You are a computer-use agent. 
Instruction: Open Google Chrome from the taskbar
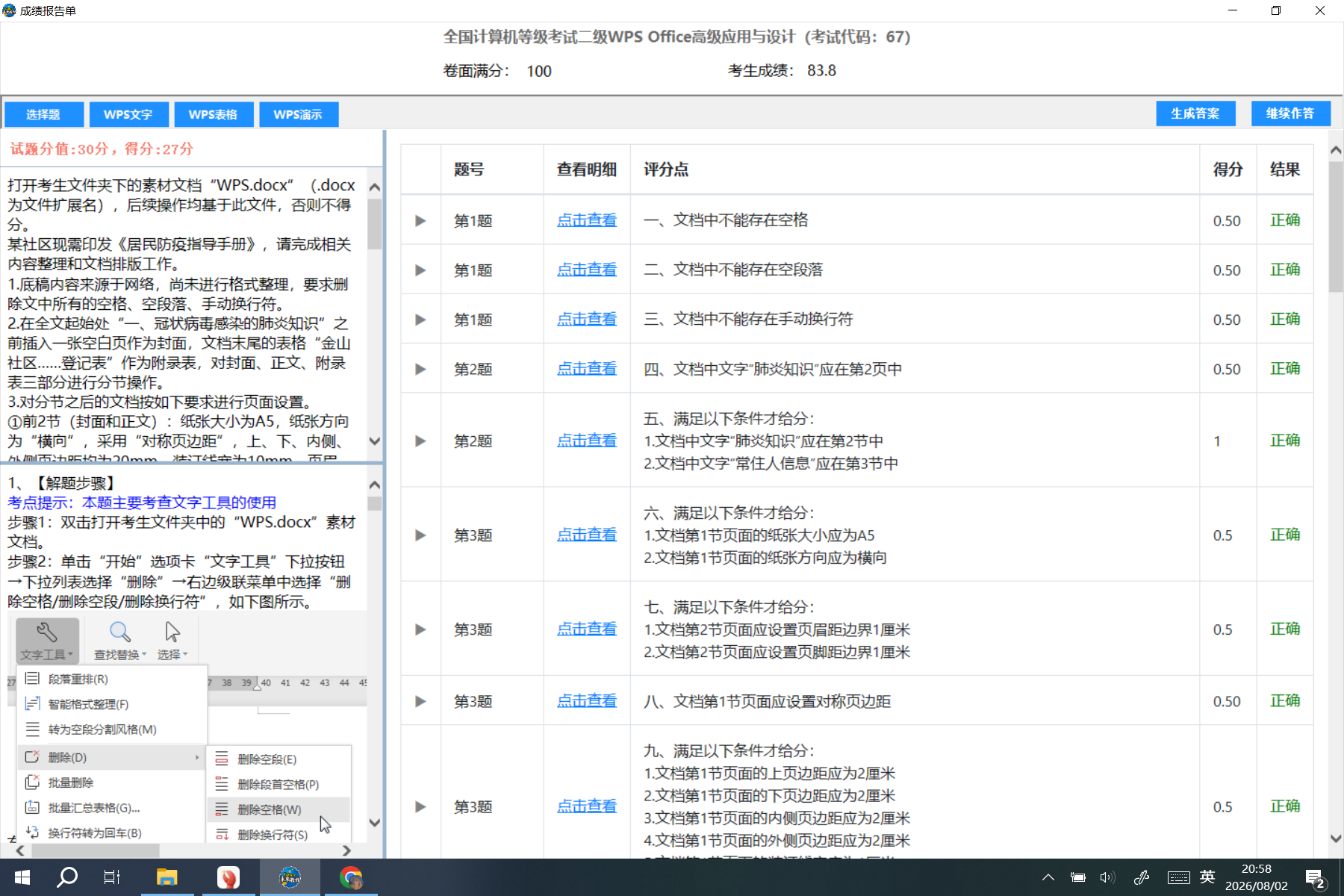pos(351,877)
